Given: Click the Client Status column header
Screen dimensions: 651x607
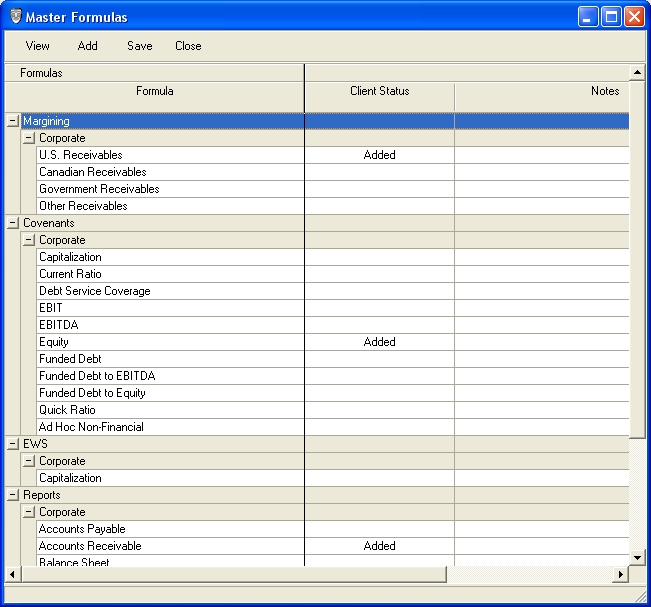Looking at the screenshot, I should [379, 97].
